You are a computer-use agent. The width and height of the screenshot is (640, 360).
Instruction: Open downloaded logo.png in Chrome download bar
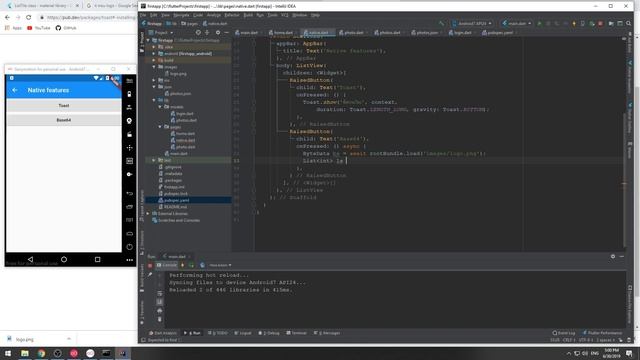tap(24, 339)
